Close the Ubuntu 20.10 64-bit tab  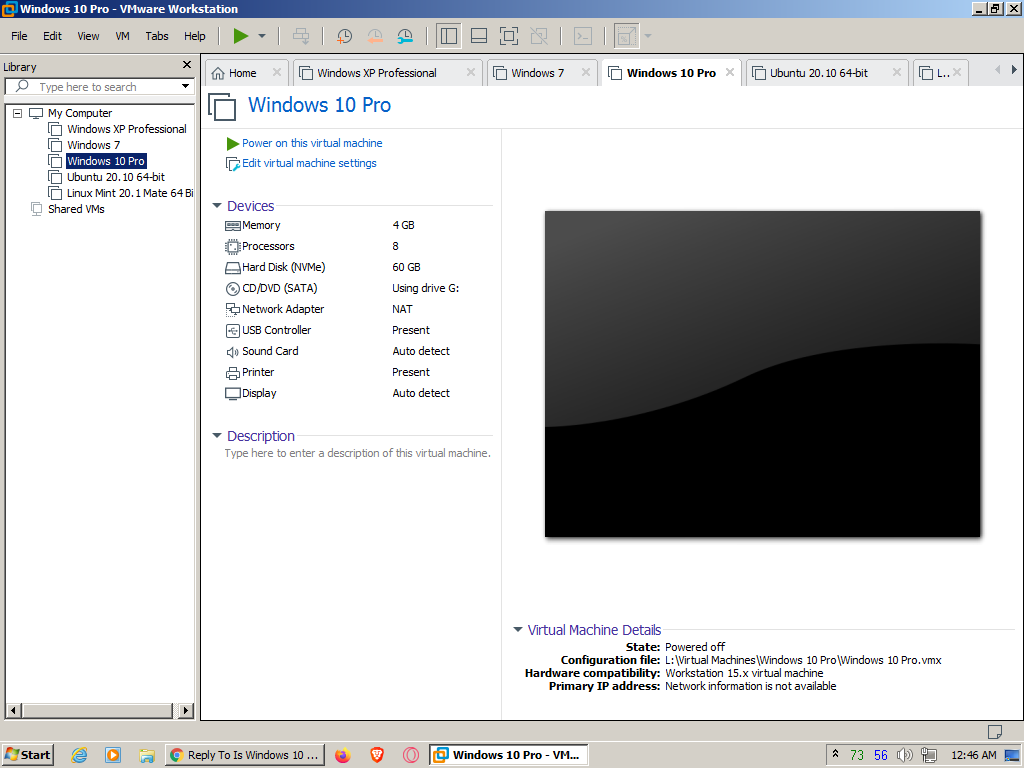coord(897,72)
